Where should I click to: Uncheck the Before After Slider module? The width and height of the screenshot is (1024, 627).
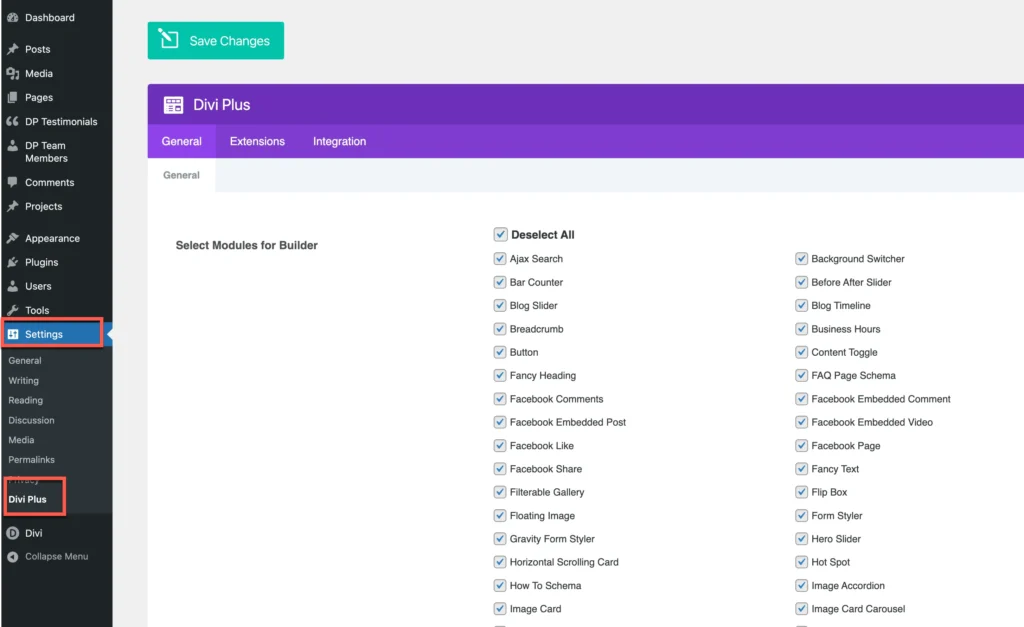click(801, 282)
